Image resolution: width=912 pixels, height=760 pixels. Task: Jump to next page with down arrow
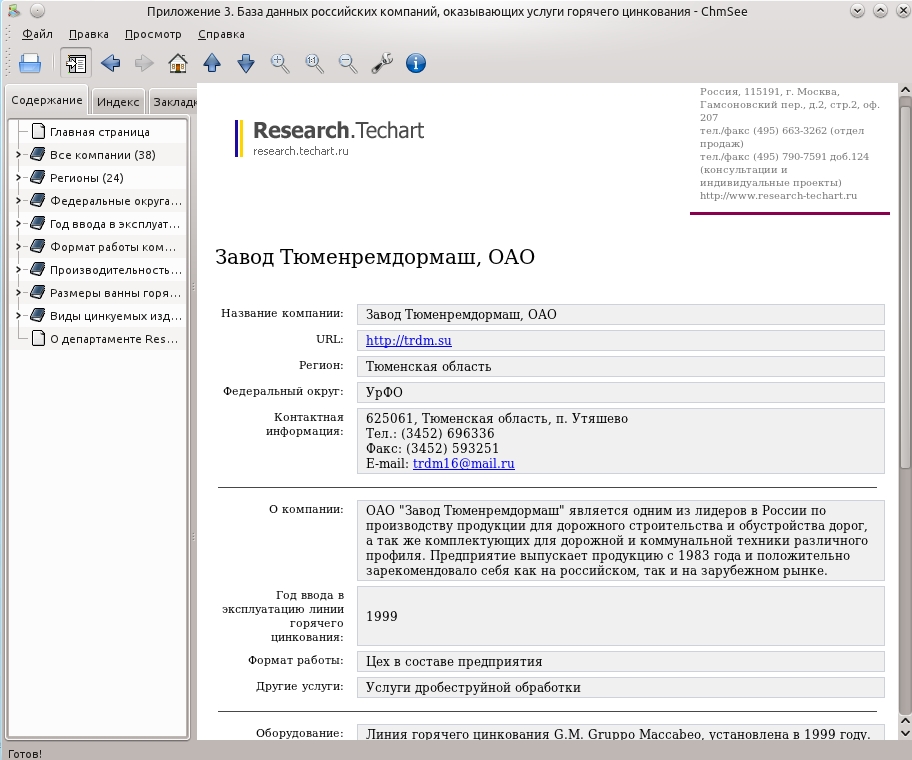click(x=246, y=63)
